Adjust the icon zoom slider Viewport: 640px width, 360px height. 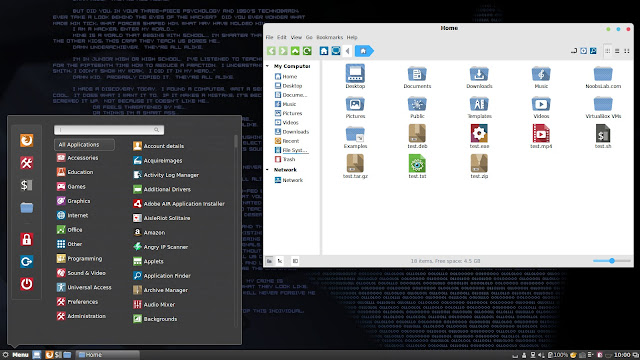pos(611,261)
